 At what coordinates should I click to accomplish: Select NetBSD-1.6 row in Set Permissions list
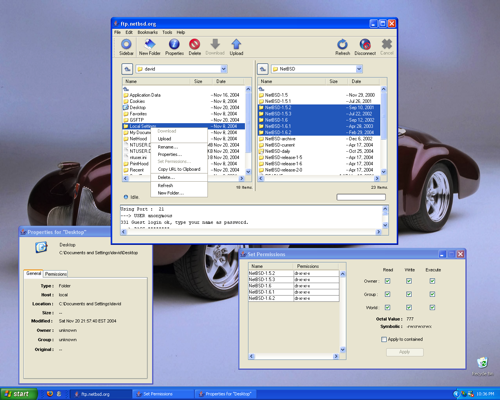pos(294,286)
